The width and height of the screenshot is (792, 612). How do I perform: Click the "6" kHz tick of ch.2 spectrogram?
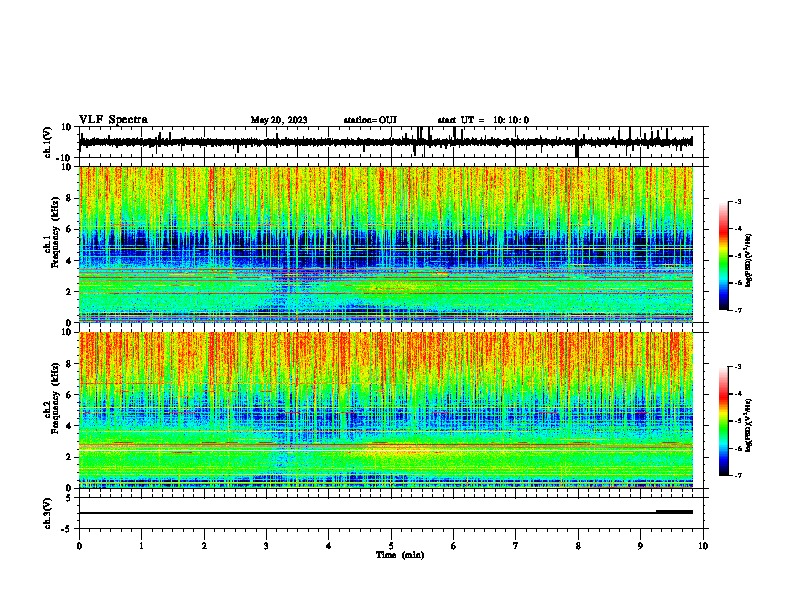69,395
